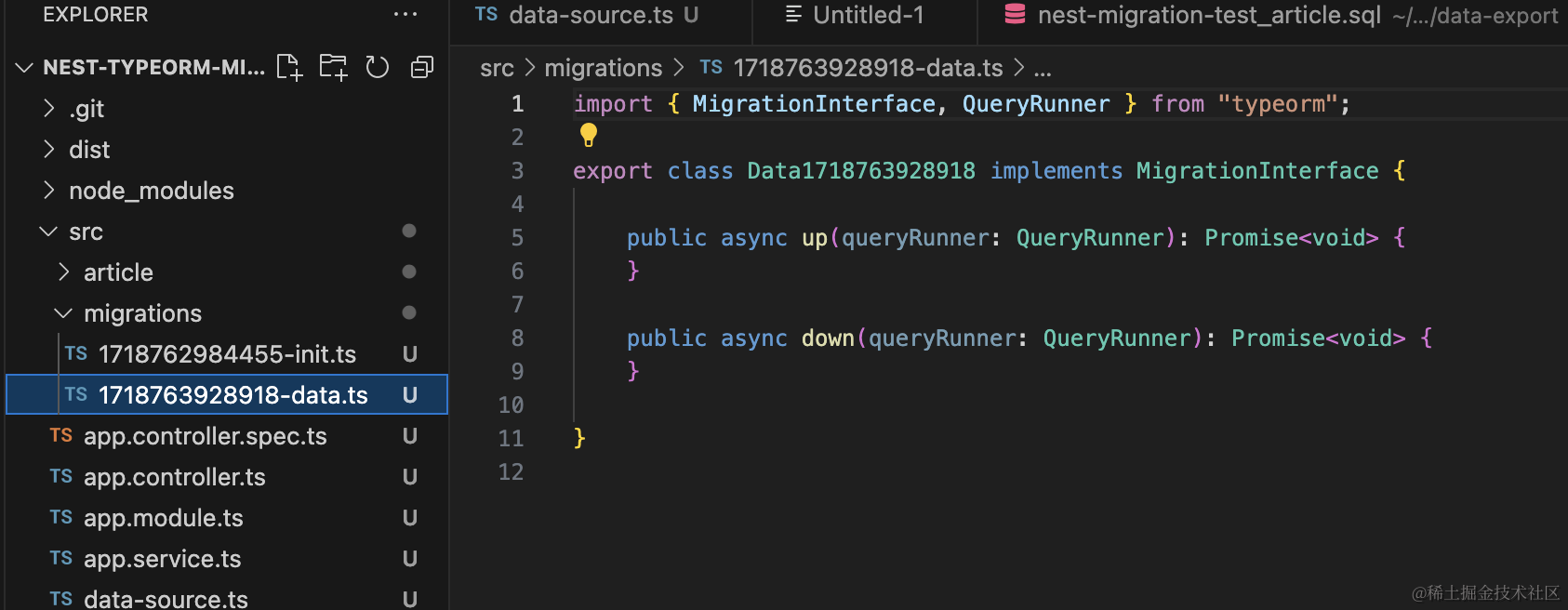This screenshot has width=1568, height=610.
Task: Collapse the NEST-TYPEORM-MI... project root
Action: (25, 68)
